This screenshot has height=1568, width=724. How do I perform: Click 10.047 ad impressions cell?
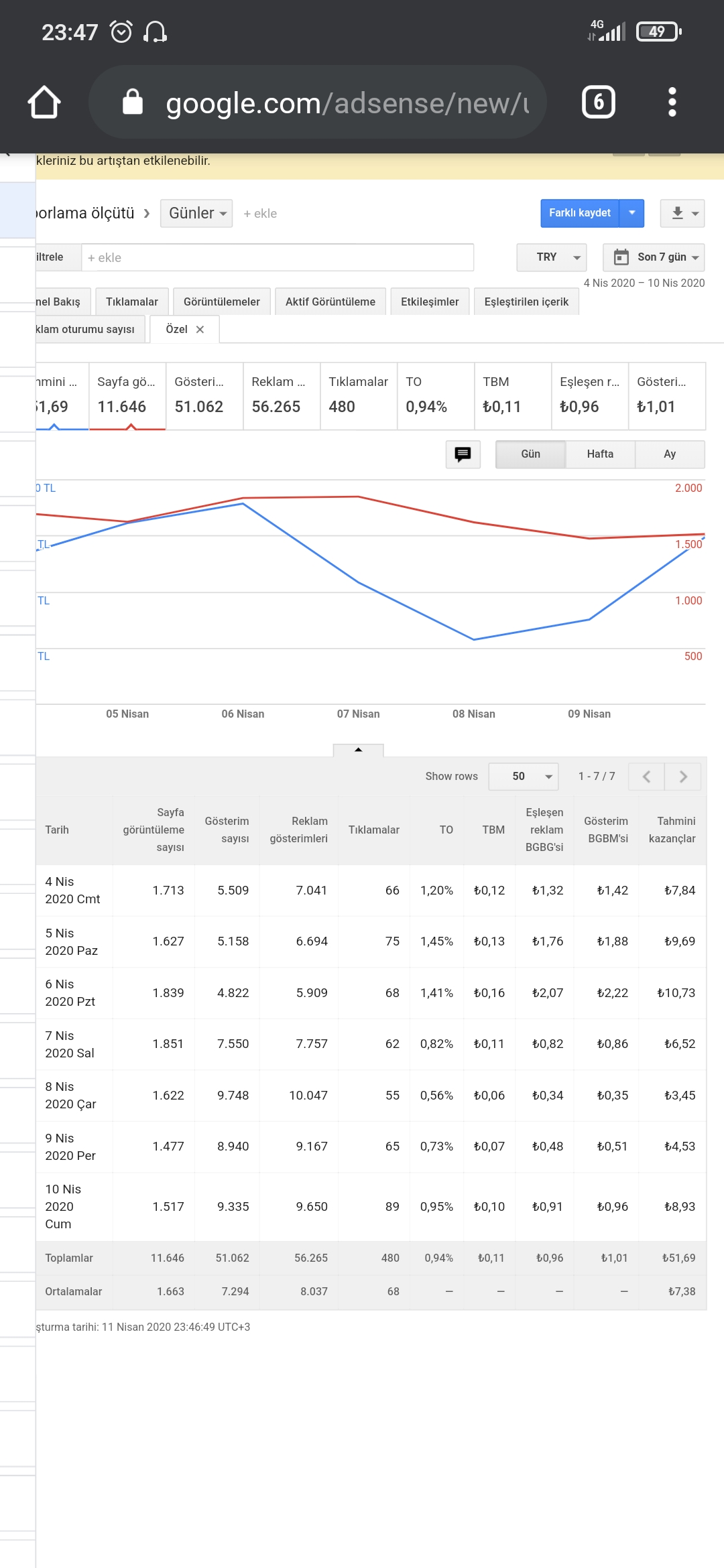pos(308,1096)
